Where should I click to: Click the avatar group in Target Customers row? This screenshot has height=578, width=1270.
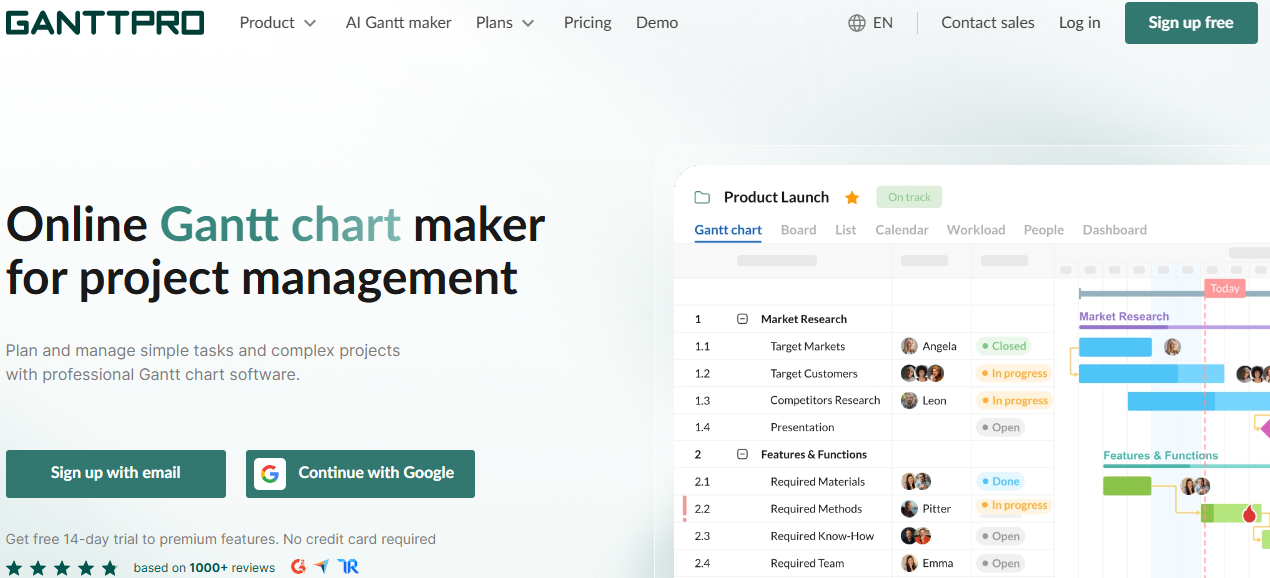(x=922, y=373)
